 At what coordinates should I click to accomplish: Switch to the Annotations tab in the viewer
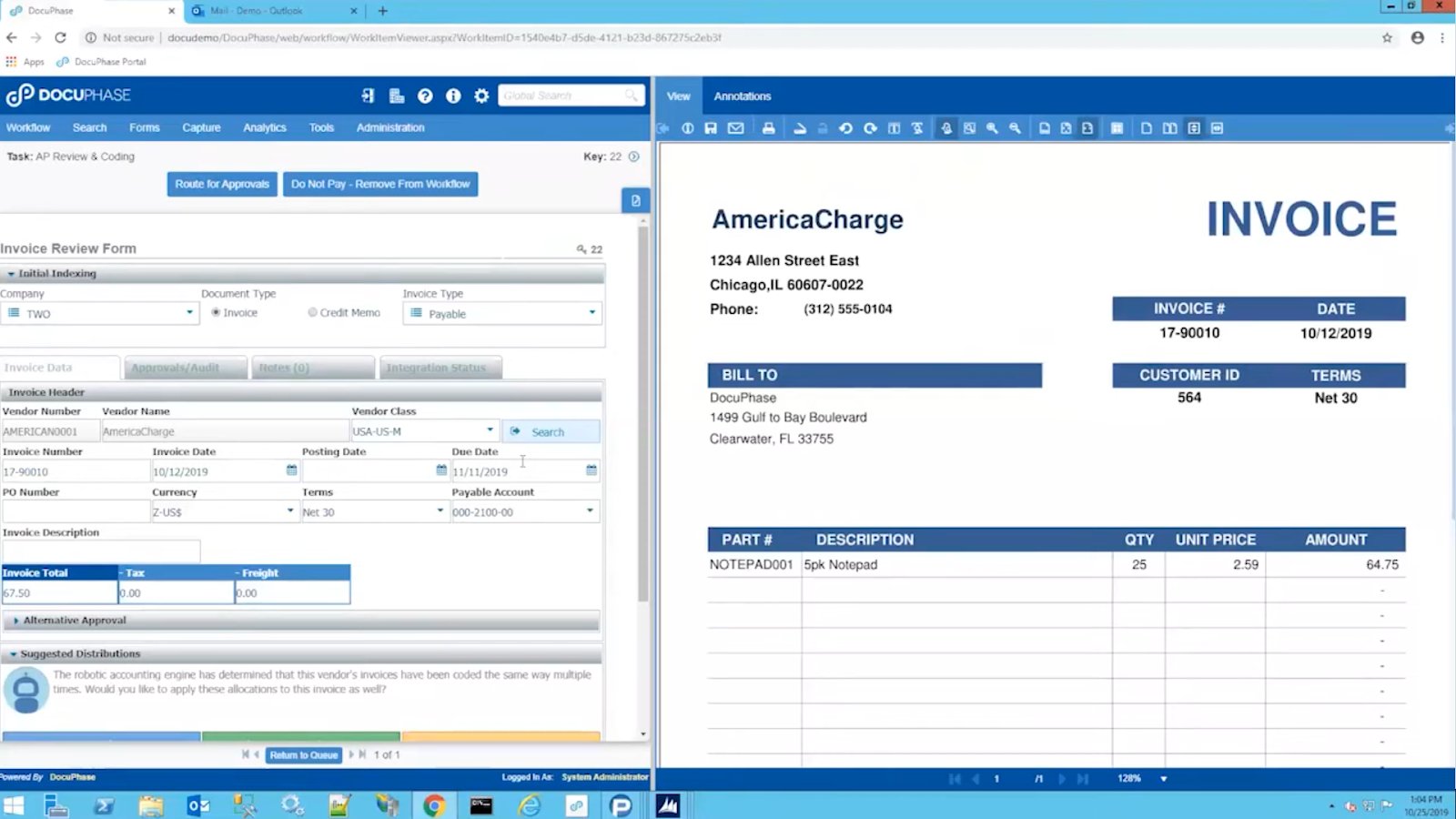pos(743,96)
